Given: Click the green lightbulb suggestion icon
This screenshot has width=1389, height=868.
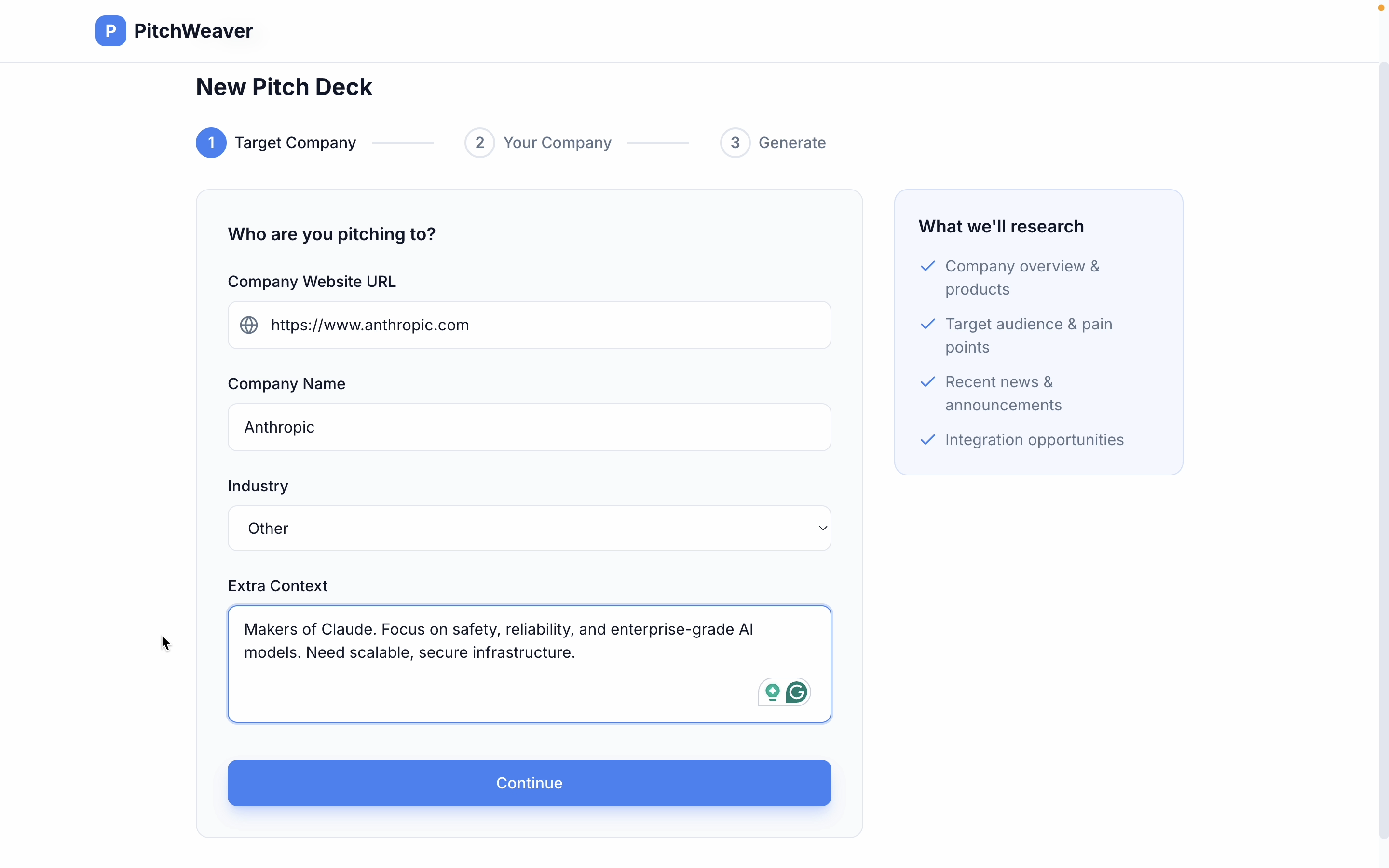Looking at the screenshot, I should tap(773, 692).
